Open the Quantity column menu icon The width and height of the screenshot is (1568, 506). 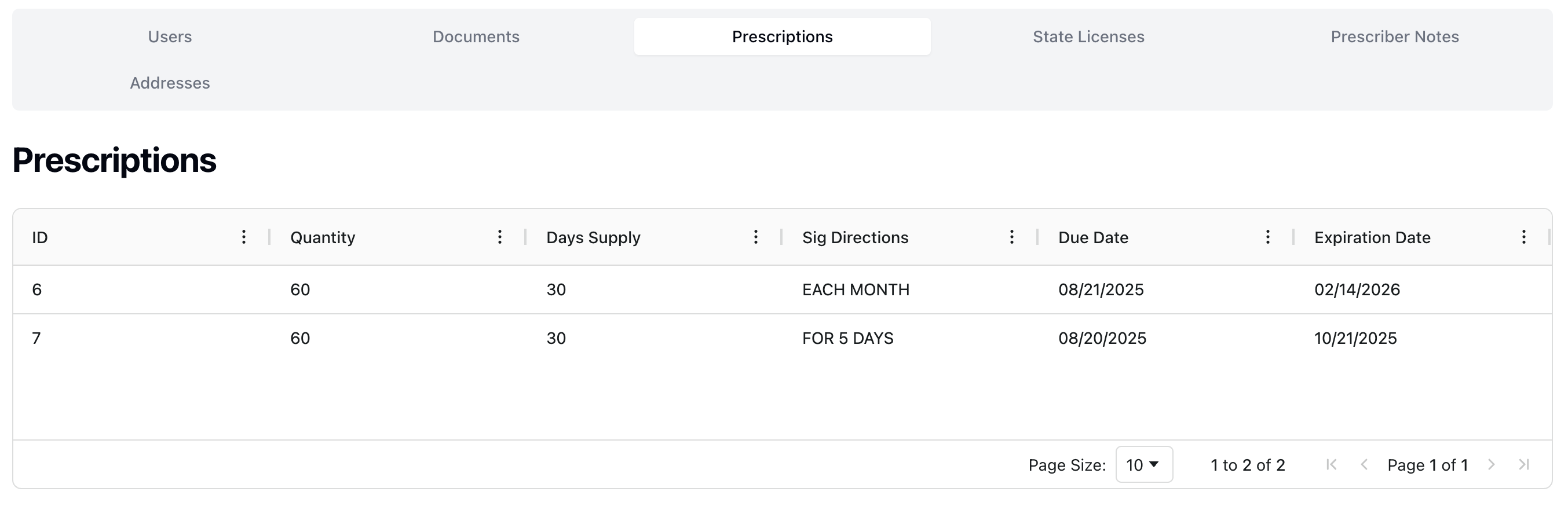[500, 237]
